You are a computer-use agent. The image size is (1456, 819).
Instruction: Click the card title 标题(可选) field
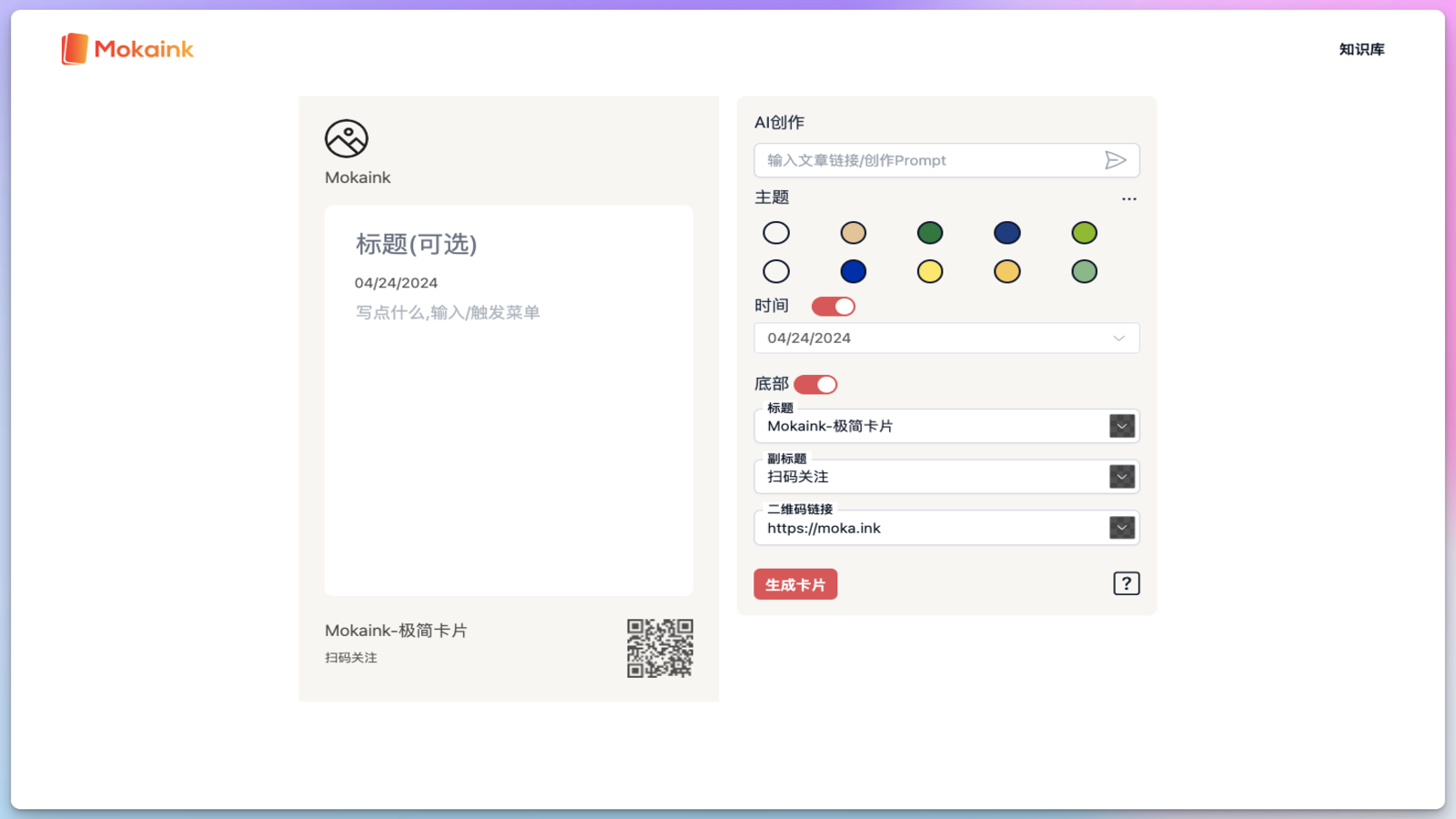point(417,244)
